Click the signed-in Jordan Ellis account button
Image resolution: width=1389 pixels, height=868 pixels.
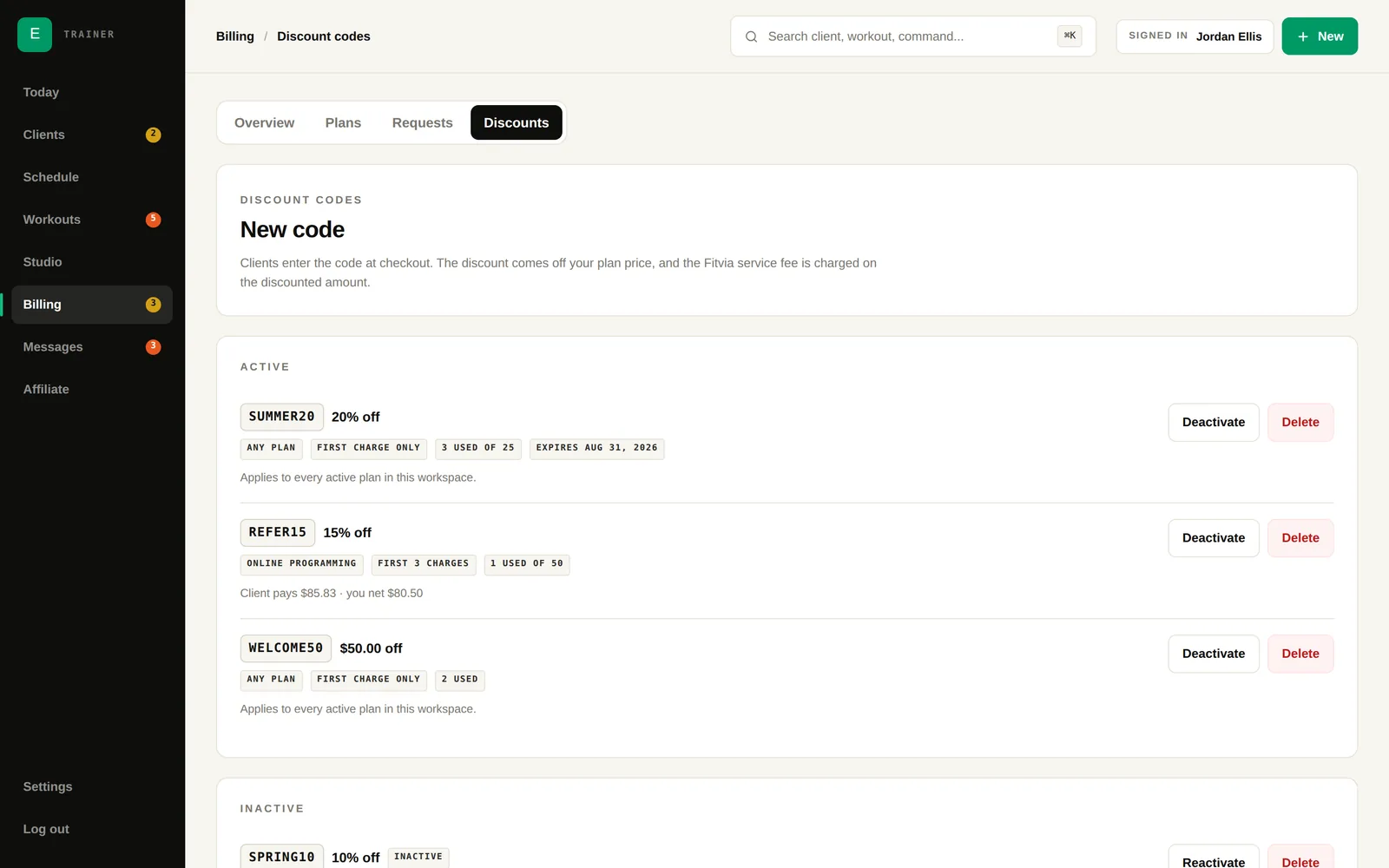(x=1195, y=36)
